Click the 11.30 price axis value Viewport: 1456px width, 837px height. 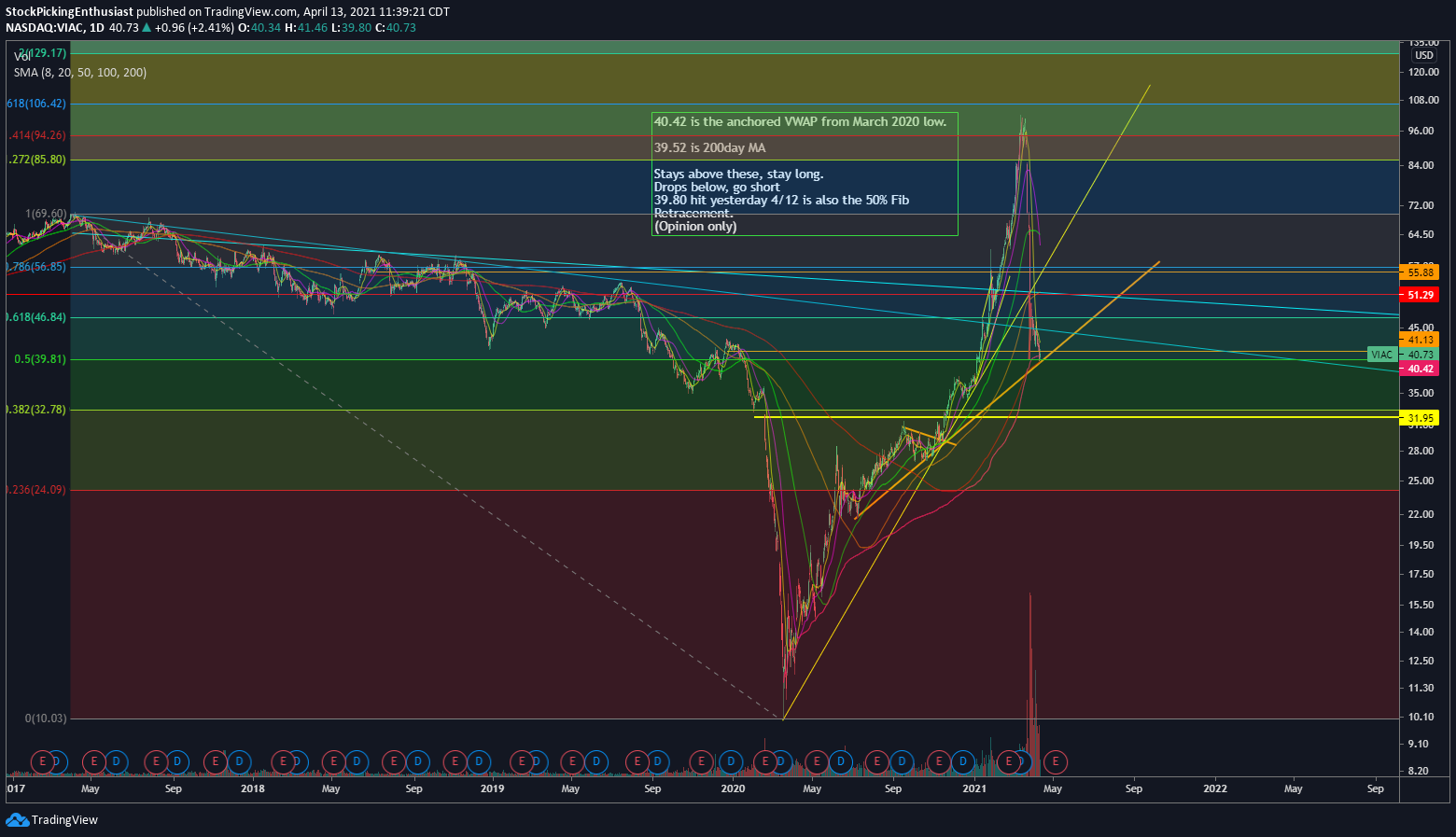tap(1422, 688)
